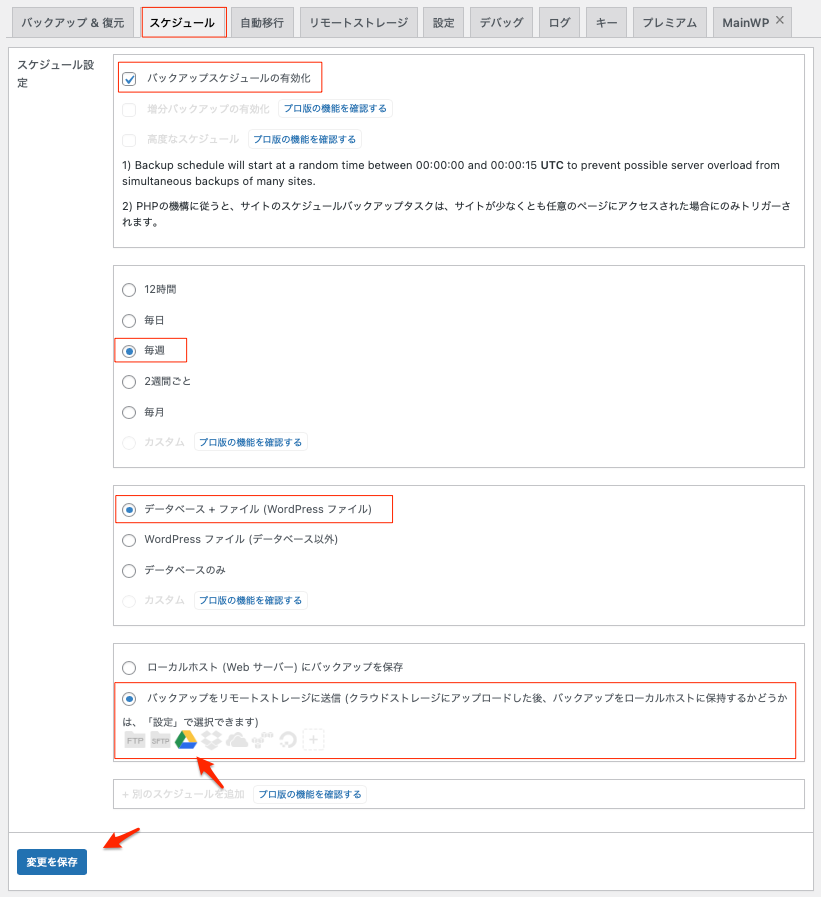This screenshot has width=821, height=897.
Task: Click the add storage plus icon
Action: tap(313, 740)
